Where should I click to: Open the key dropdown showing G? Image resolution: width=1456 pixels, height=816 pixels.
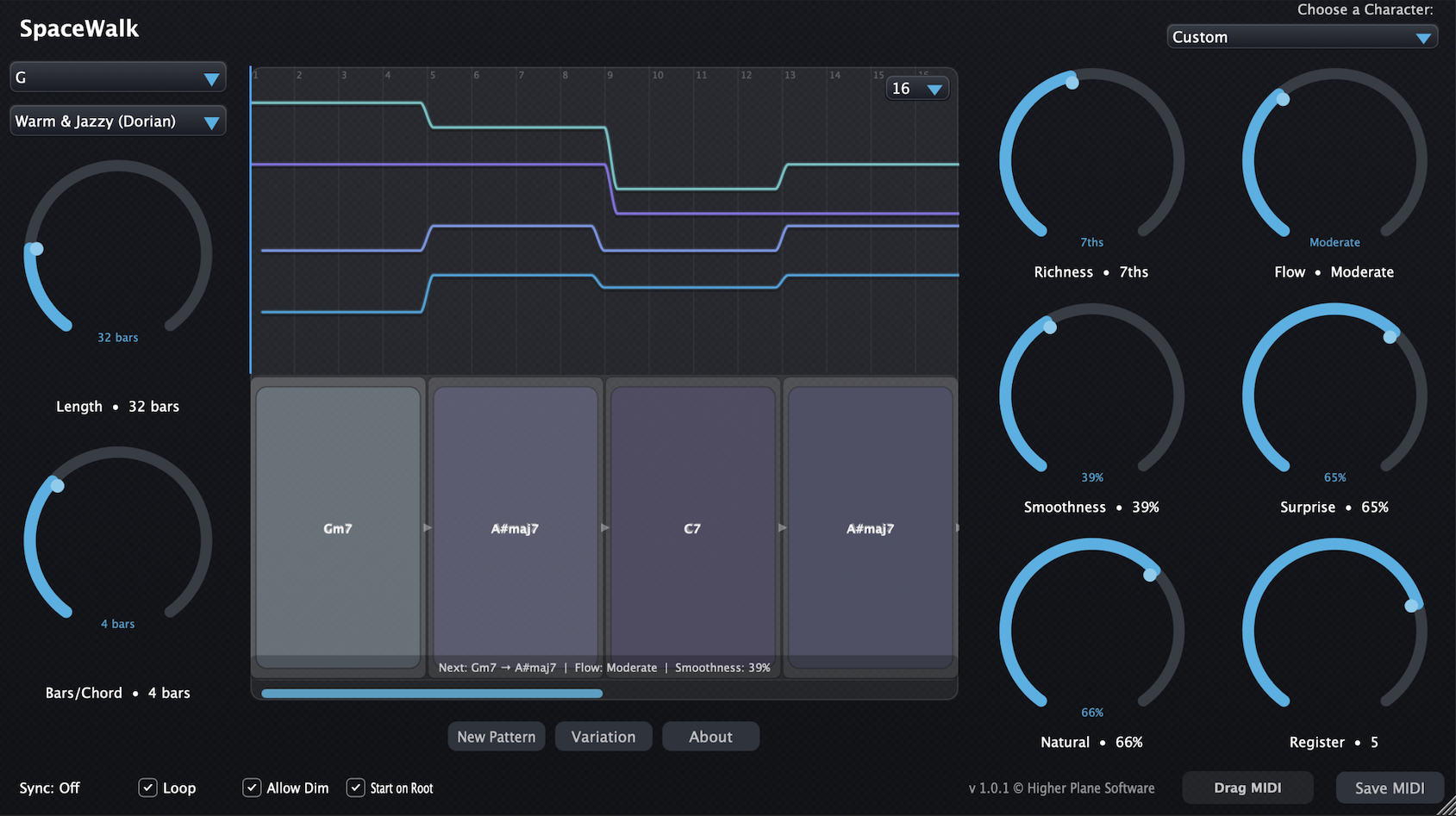click(x=118, y=78)
